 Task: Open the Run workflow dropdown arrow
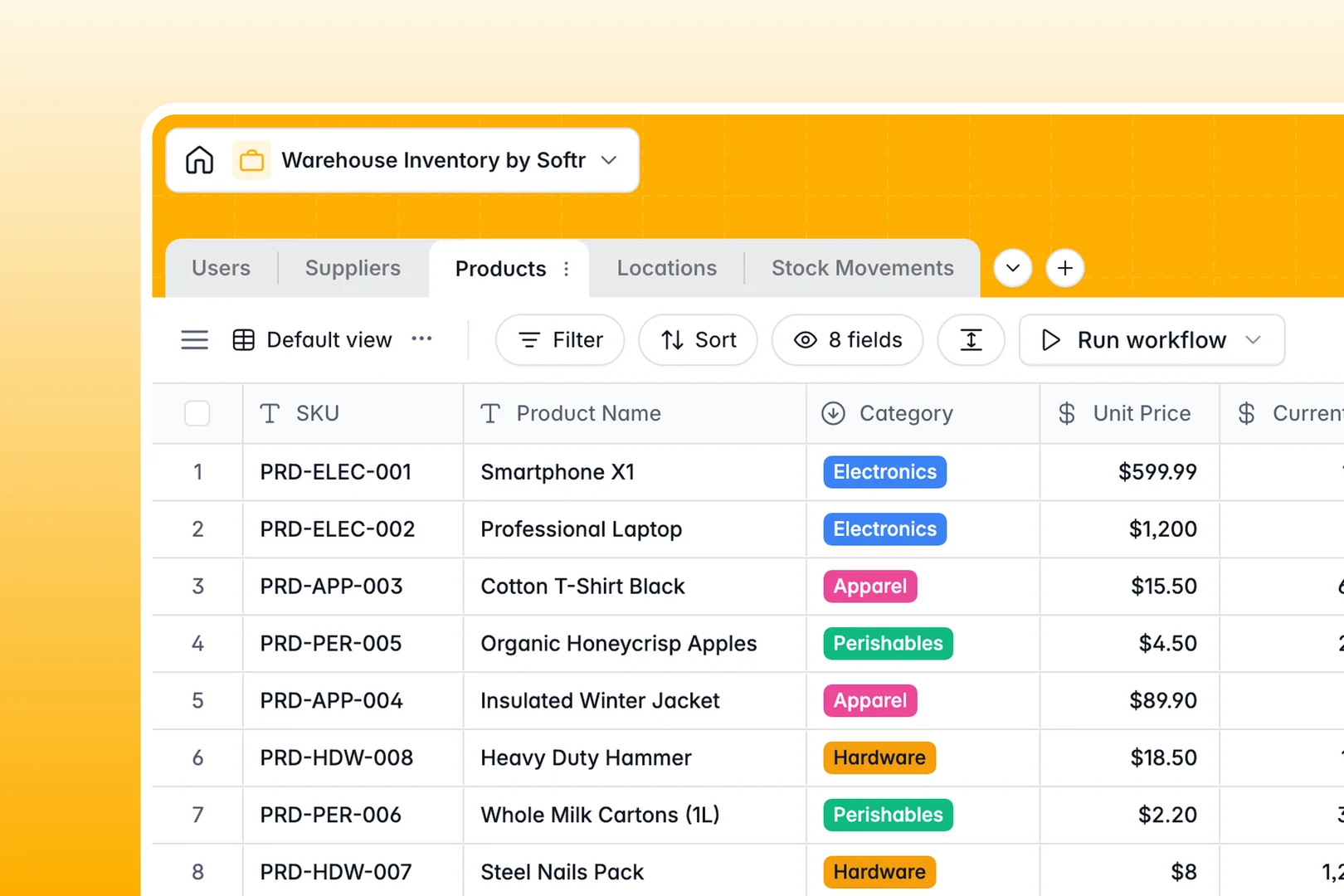click(x=1254, y=340)
